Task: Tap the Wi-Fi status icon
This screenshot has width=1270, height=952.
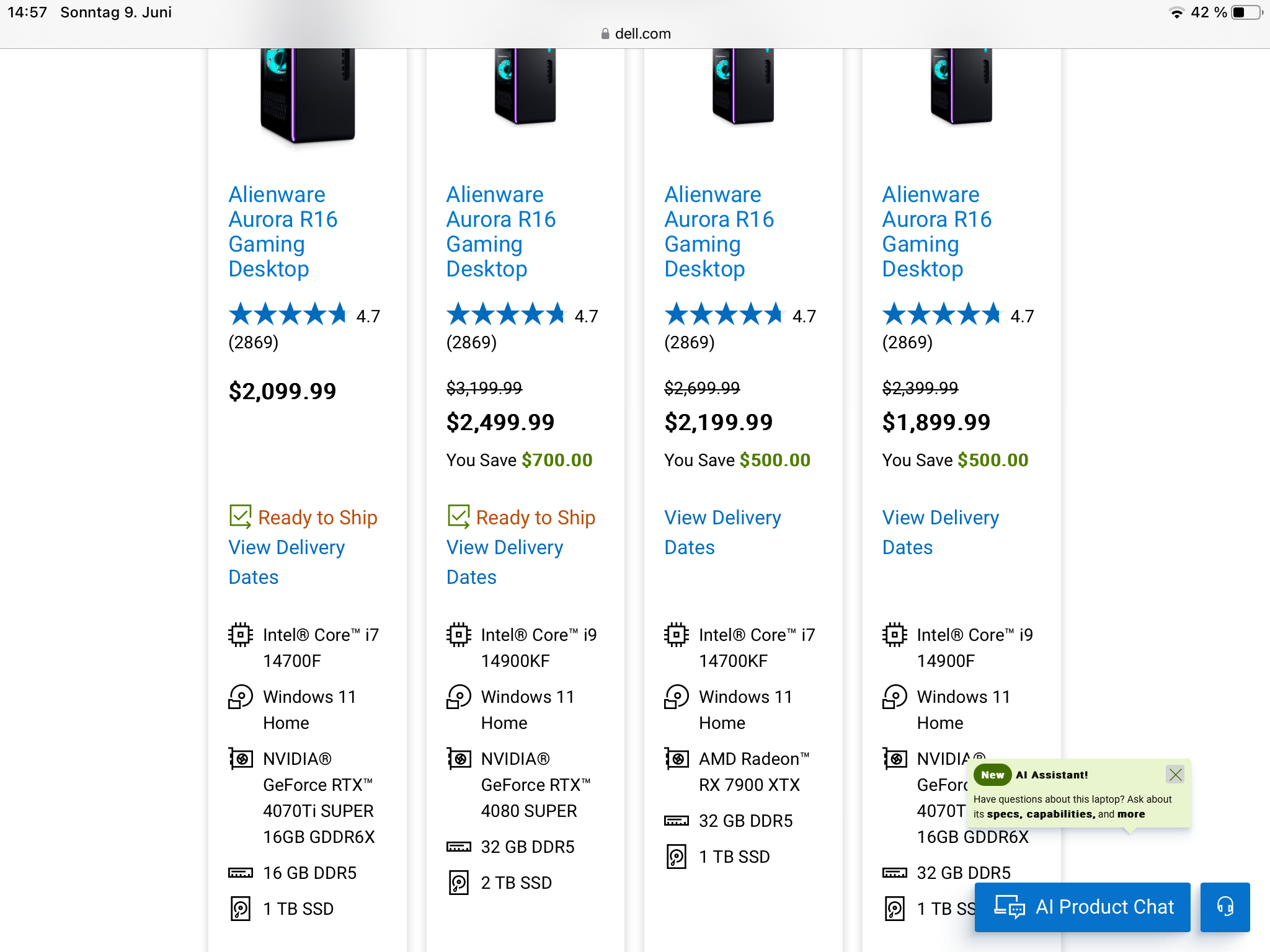Action: coord(1176,12)
